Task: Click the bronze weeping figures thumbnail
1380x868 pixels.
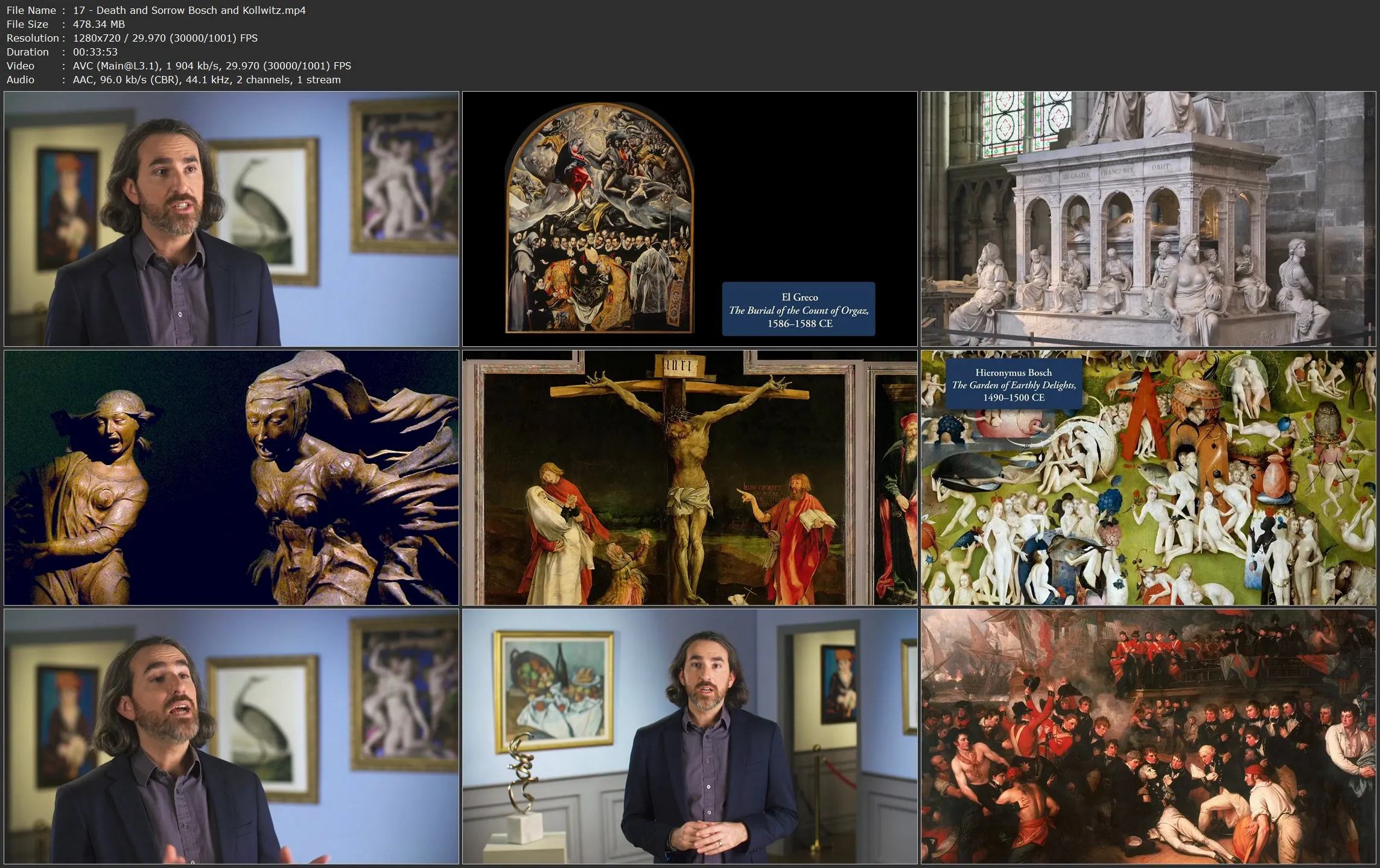Action: pyautogui.click(x=231, y=477)
